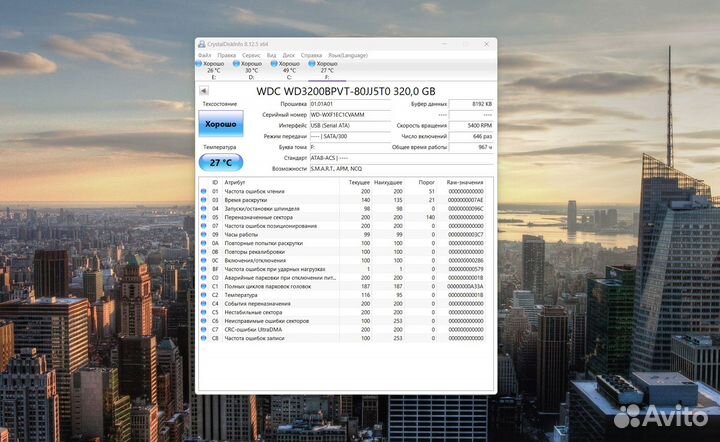Click the Стандарт field ATA8-ACS

pos(401,158)
